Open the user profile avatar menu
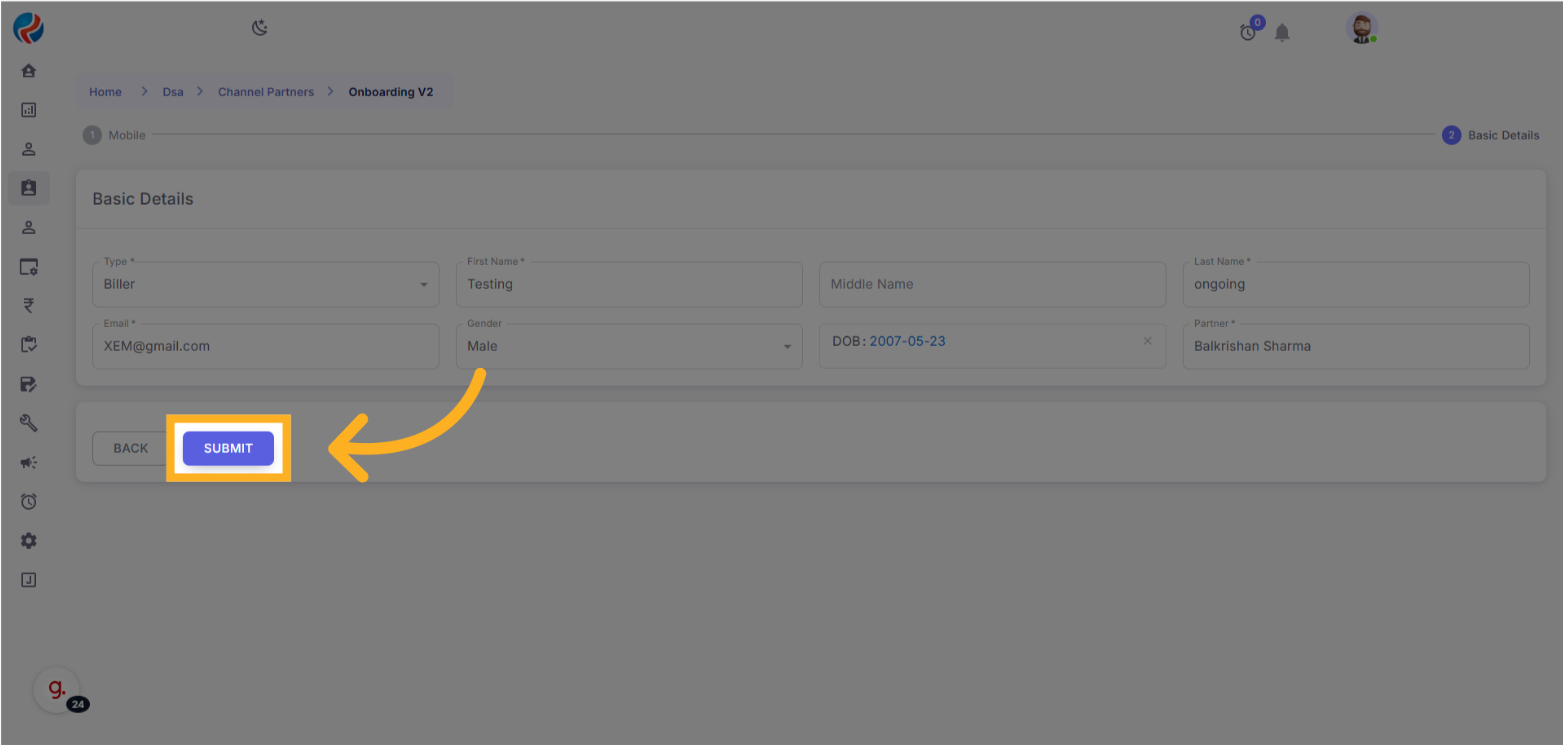This screenshot has width=1563, height=745. coord(1360,29)
